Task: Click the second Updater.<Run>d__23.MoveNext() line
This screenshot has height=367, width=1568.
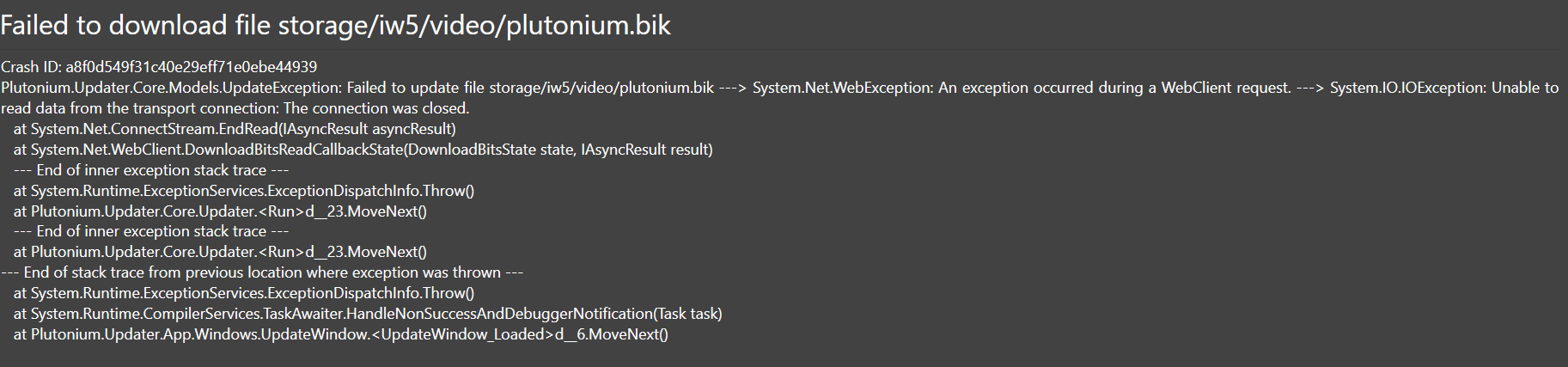Action: [220, 252]
